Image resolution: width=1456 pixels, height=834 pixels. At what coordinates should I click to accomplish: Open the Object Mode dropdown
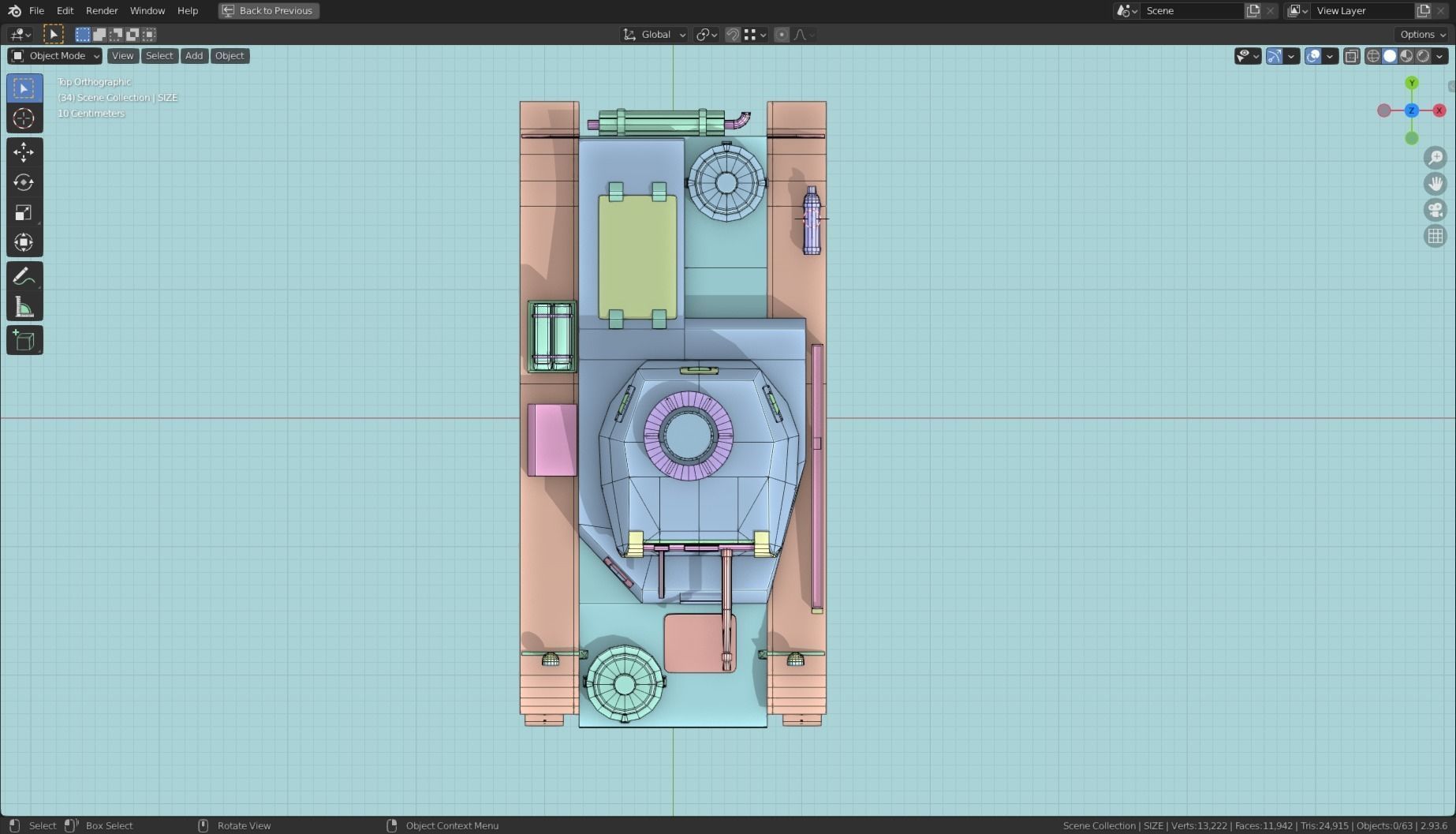click(x=55, y=55)
